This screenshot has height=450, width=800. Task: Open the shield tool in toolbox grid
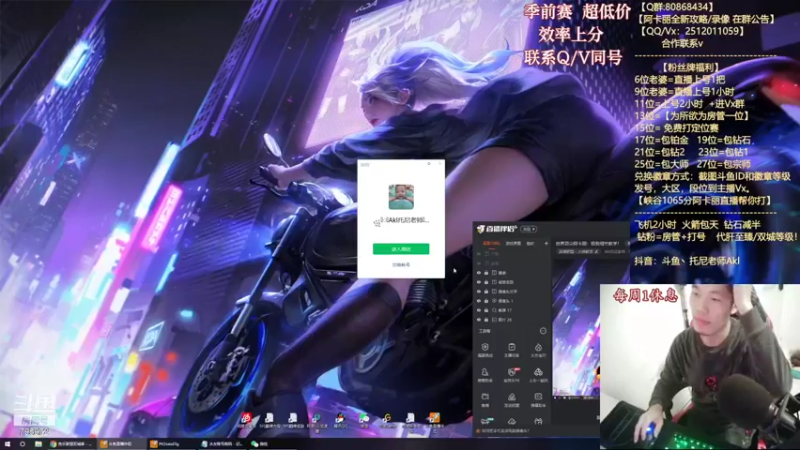(485, 350)
